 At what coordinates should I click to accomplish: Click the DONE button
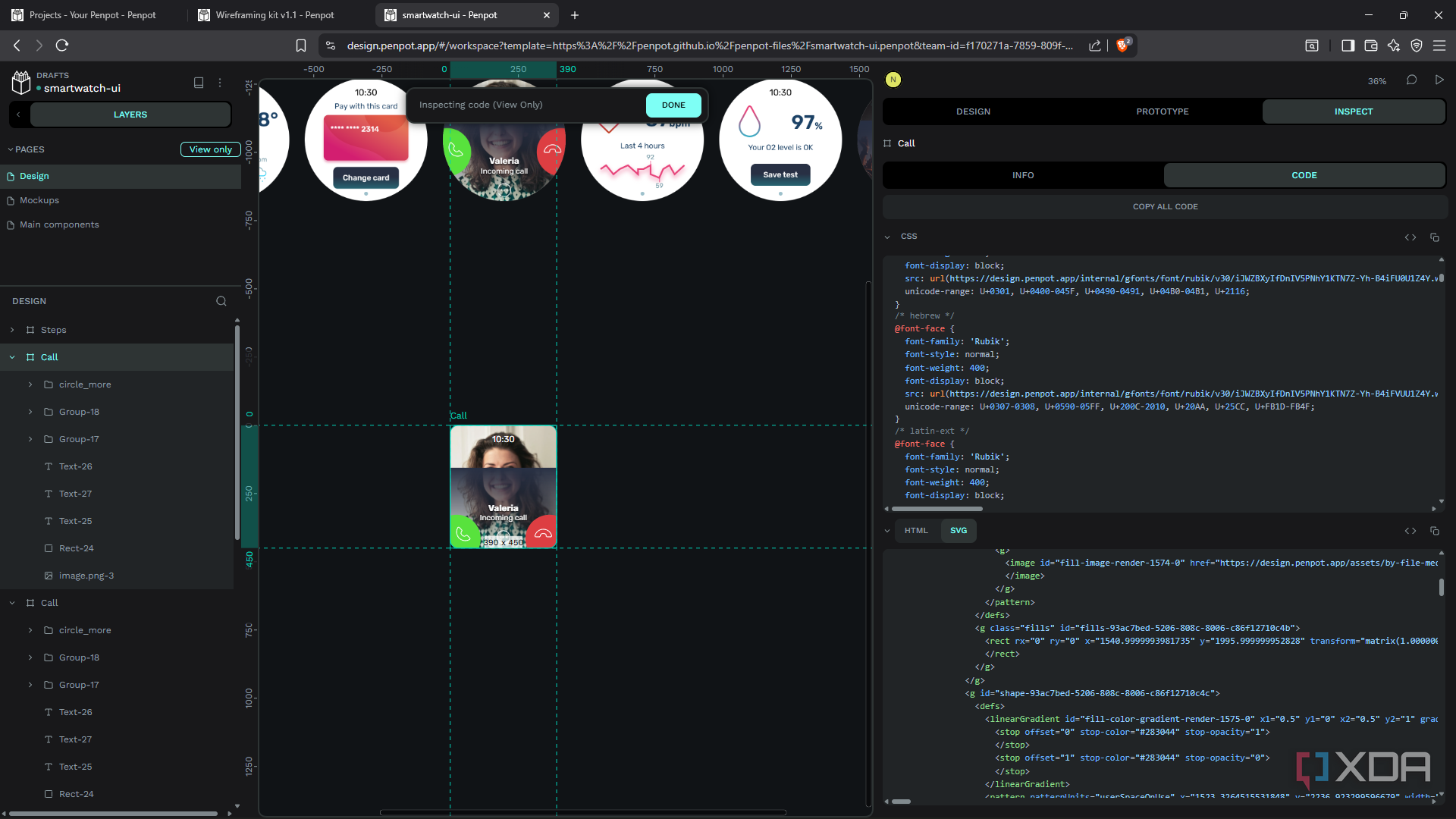tap(673, 105)
